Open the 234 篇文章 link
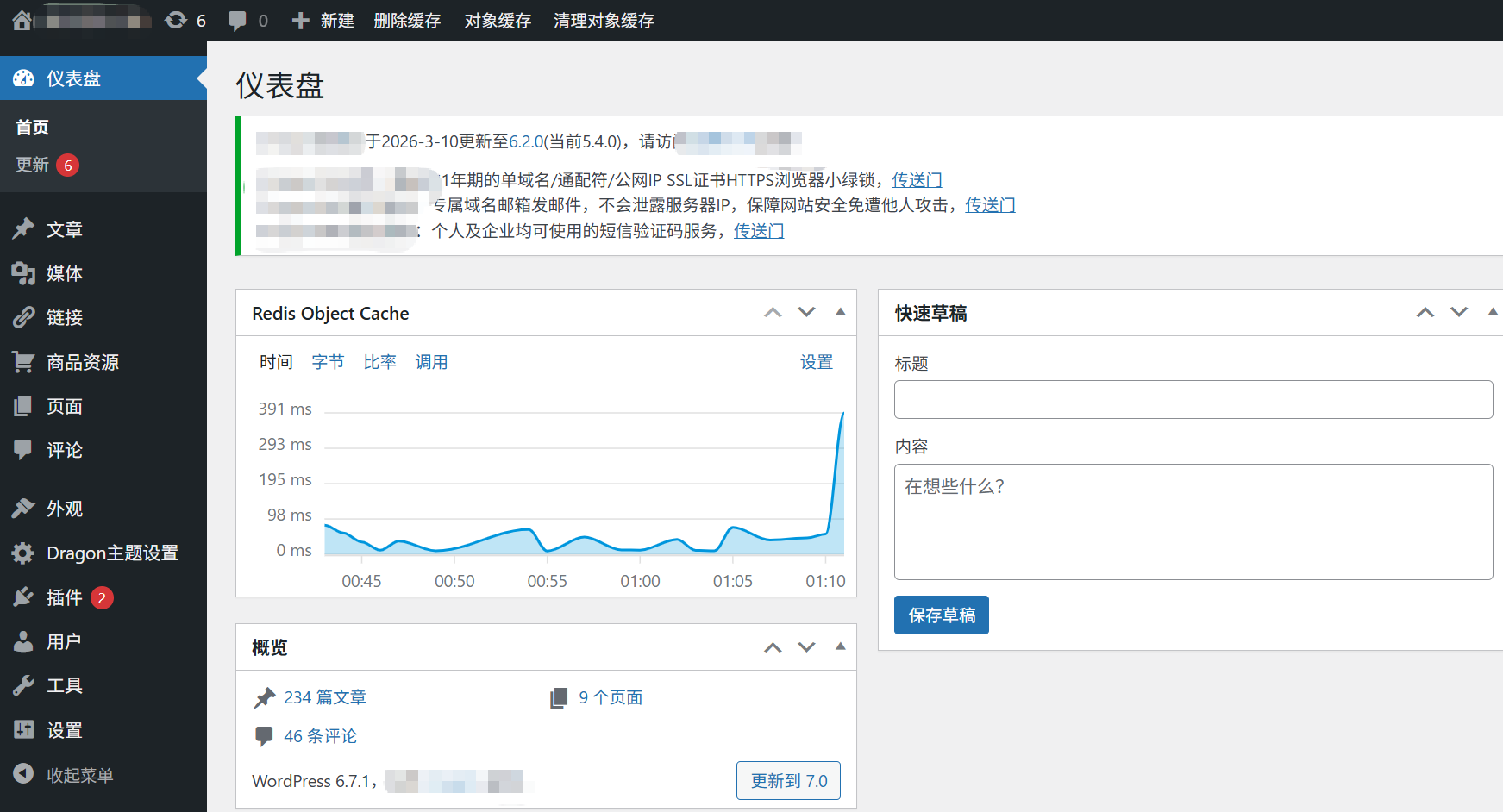Screen dimensions: 1503x812 coord(325,697)
